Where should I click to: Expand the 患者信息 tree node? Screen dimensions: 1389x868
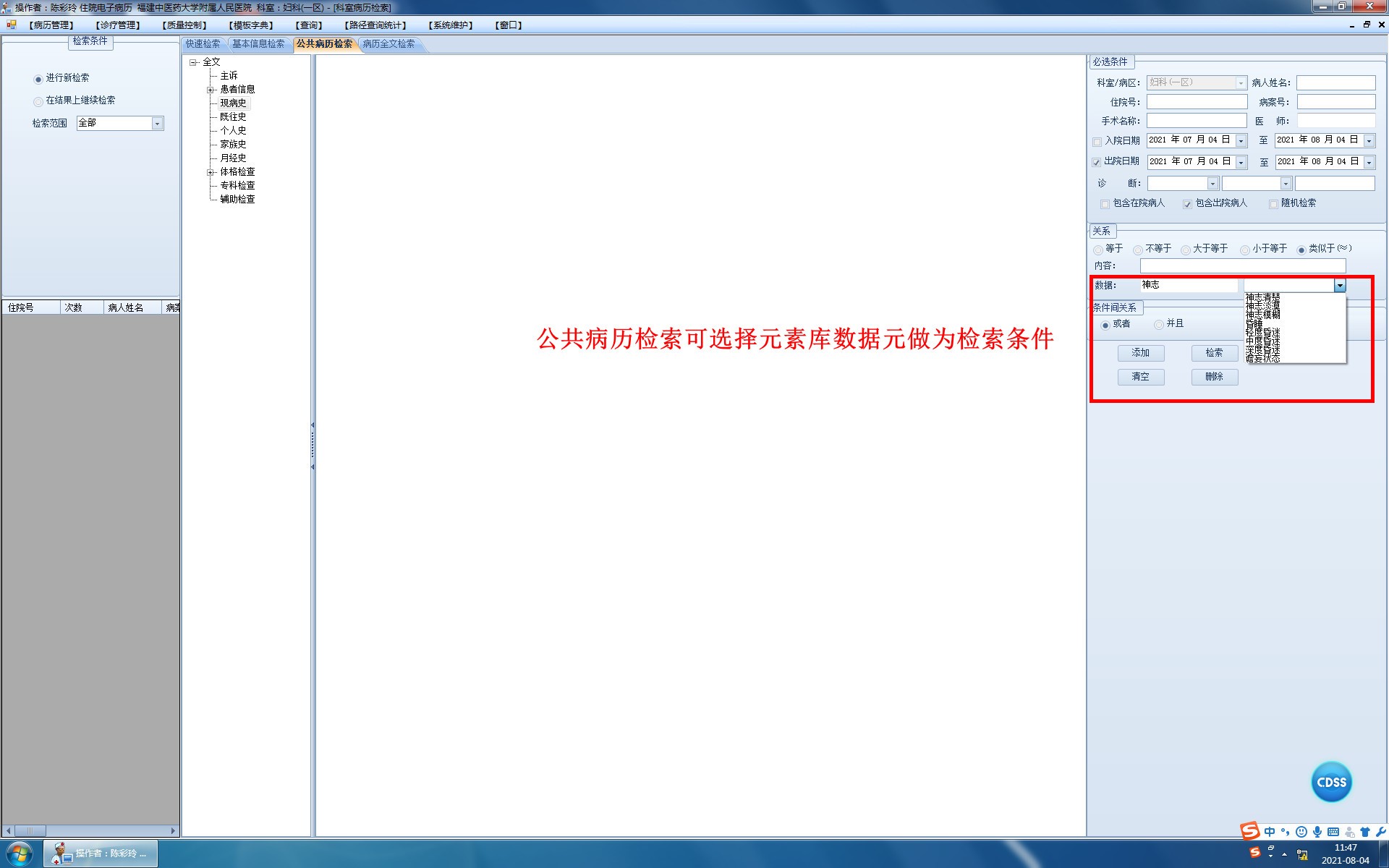(211, 90)
